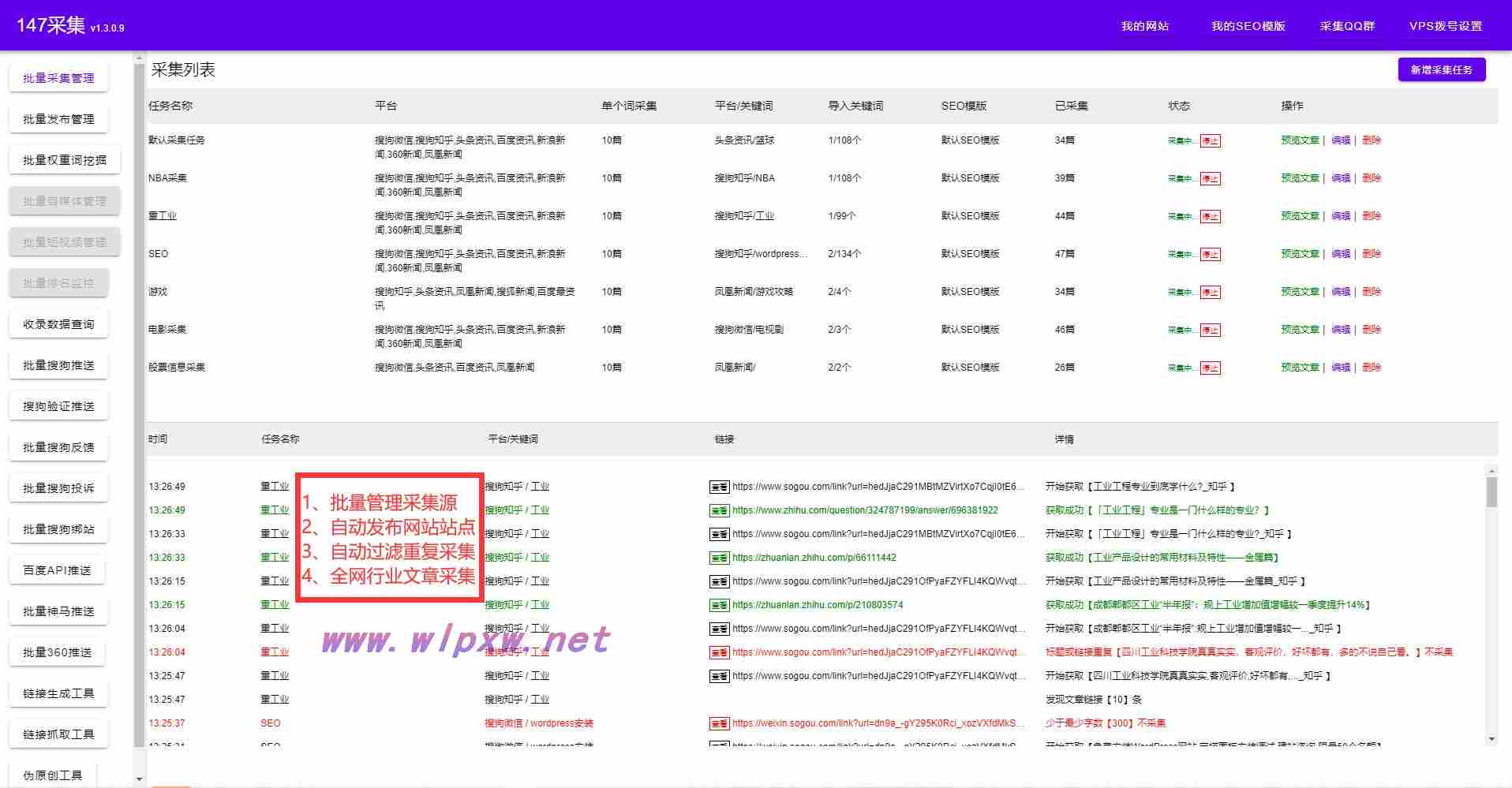The height and width of the screenshot is (788, 1512).
Task: Click the 147采集 logo title
Action: click(x=51, y=25)
